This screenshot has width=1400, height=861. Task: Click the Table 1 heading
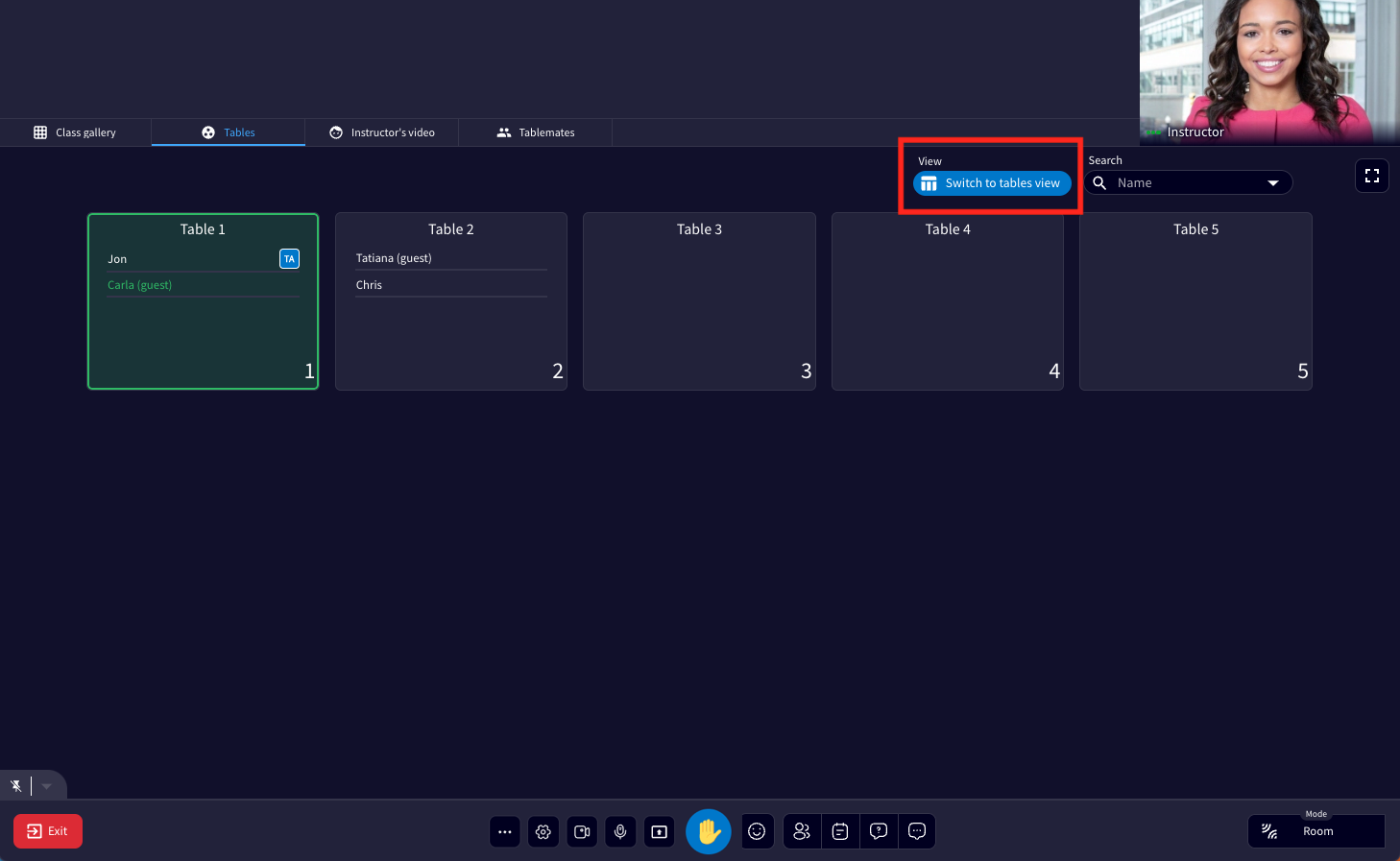(203, 229)
